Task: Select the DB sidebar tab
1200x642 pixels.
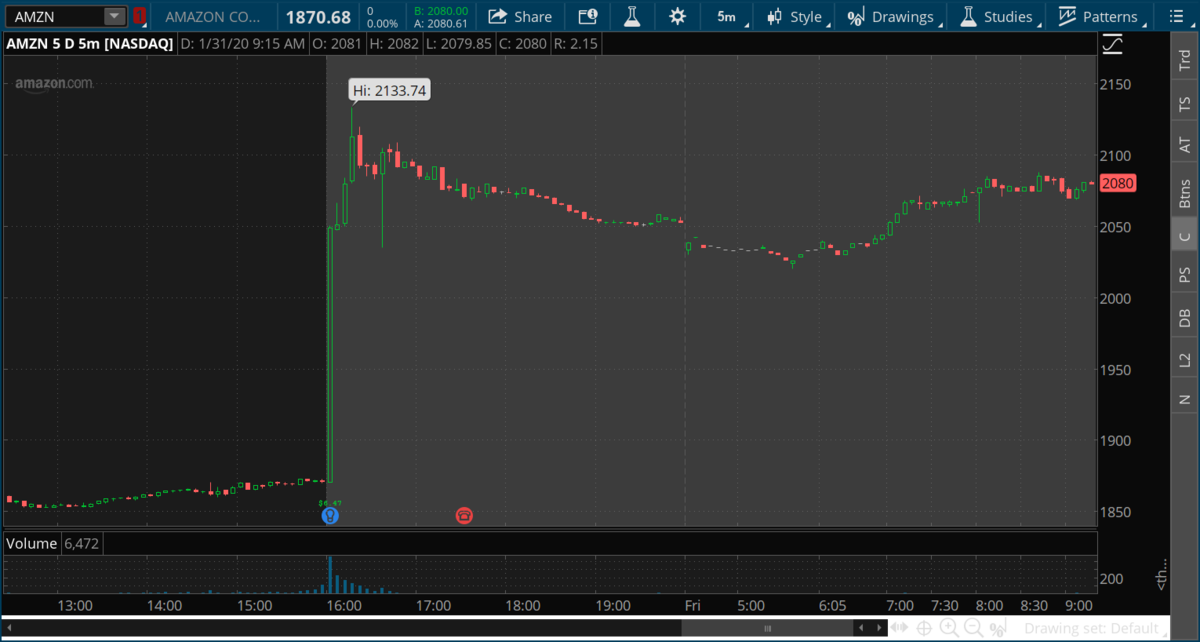Action: tap(1185, 318)
